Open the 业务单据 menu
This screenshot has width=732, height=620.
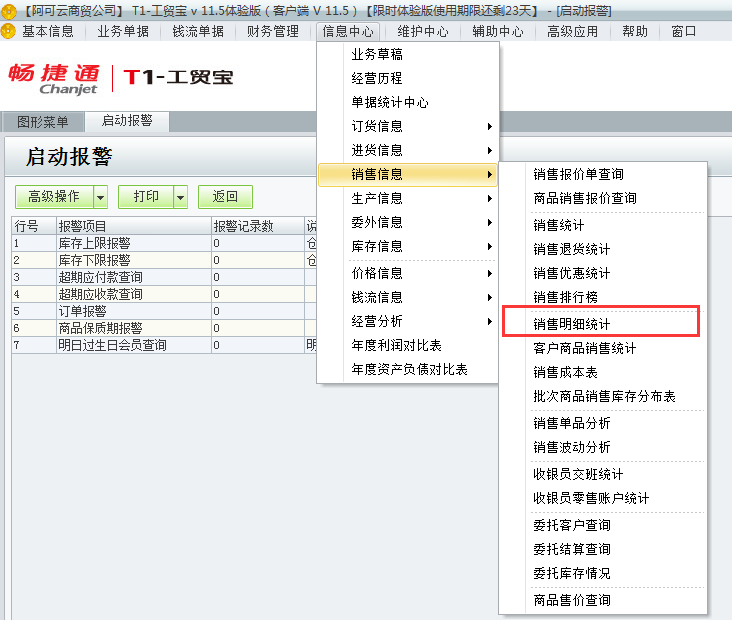coord(123,31)
